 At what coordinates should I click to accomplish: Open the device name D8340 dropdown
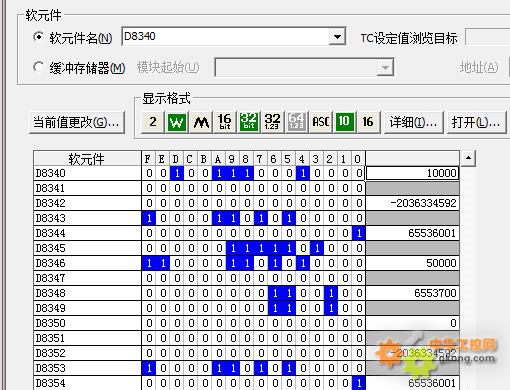click(x=337, y=37)
